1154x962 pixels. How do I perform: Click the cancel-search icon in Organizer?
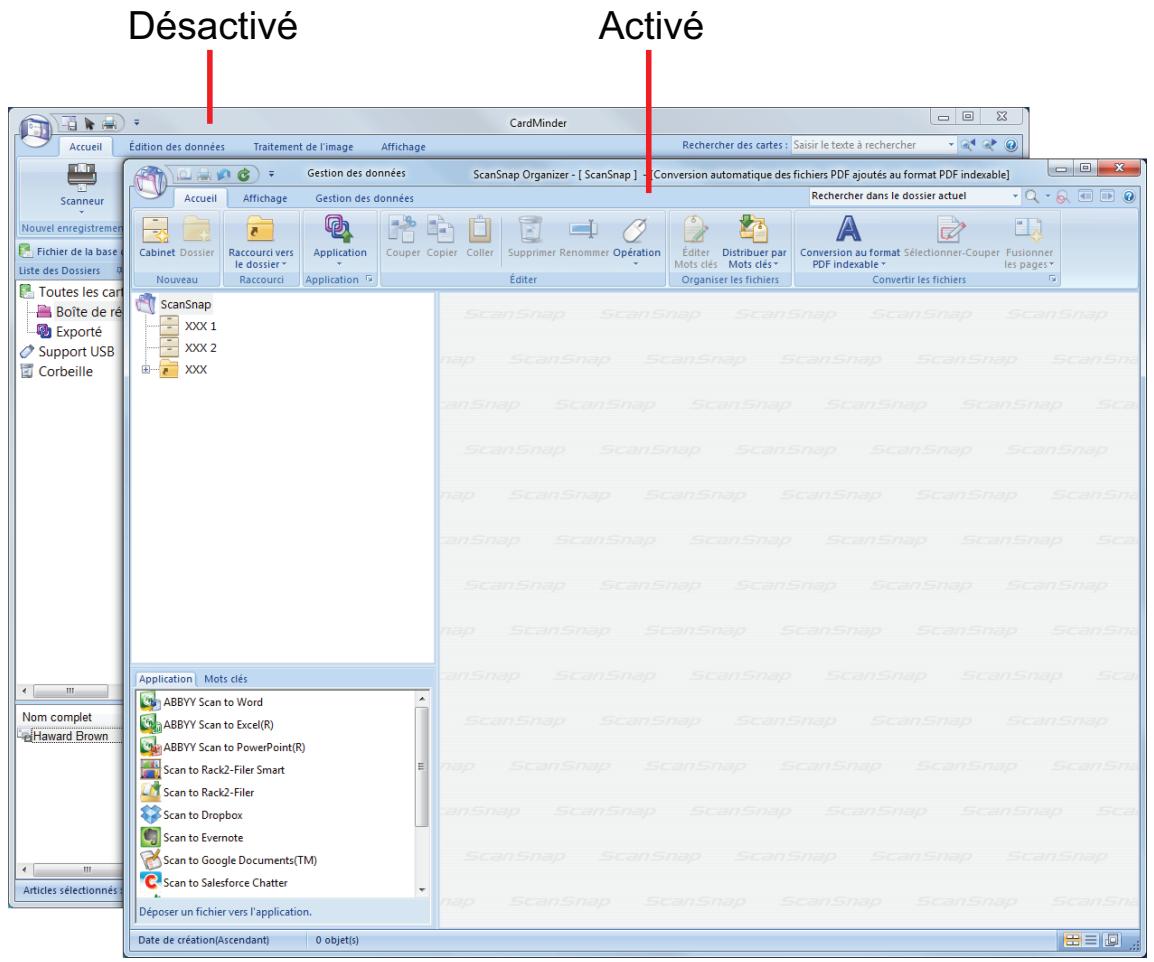(1062, 197)
